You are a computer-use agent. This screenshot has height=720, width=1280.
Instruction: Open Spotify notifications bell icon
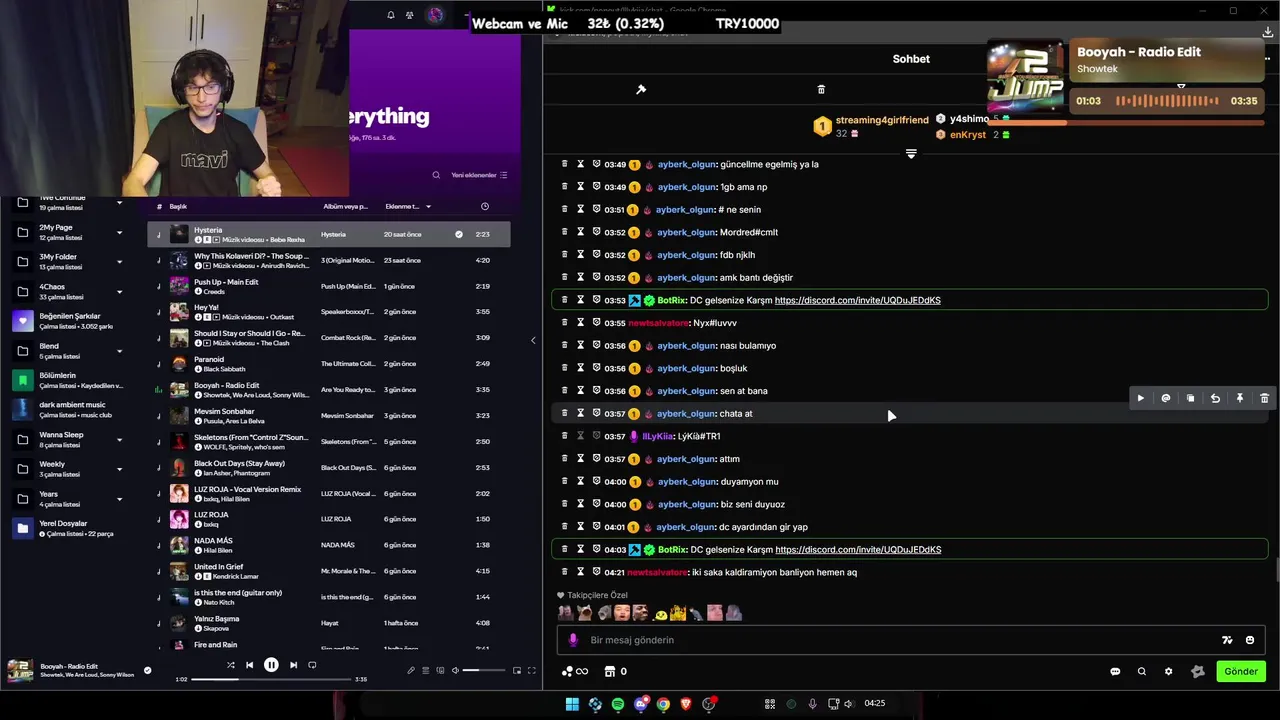coord(391,15)
